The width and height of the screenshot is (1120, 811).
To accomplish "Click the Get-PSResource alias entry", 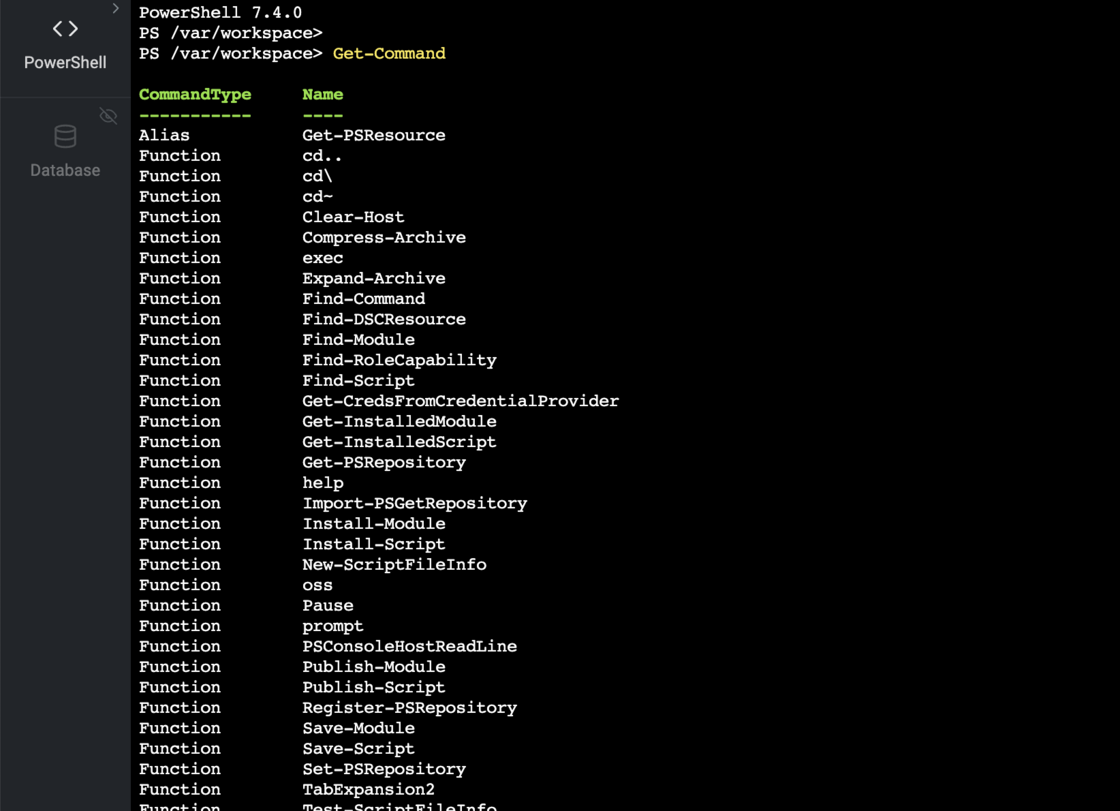I will 373,135.
